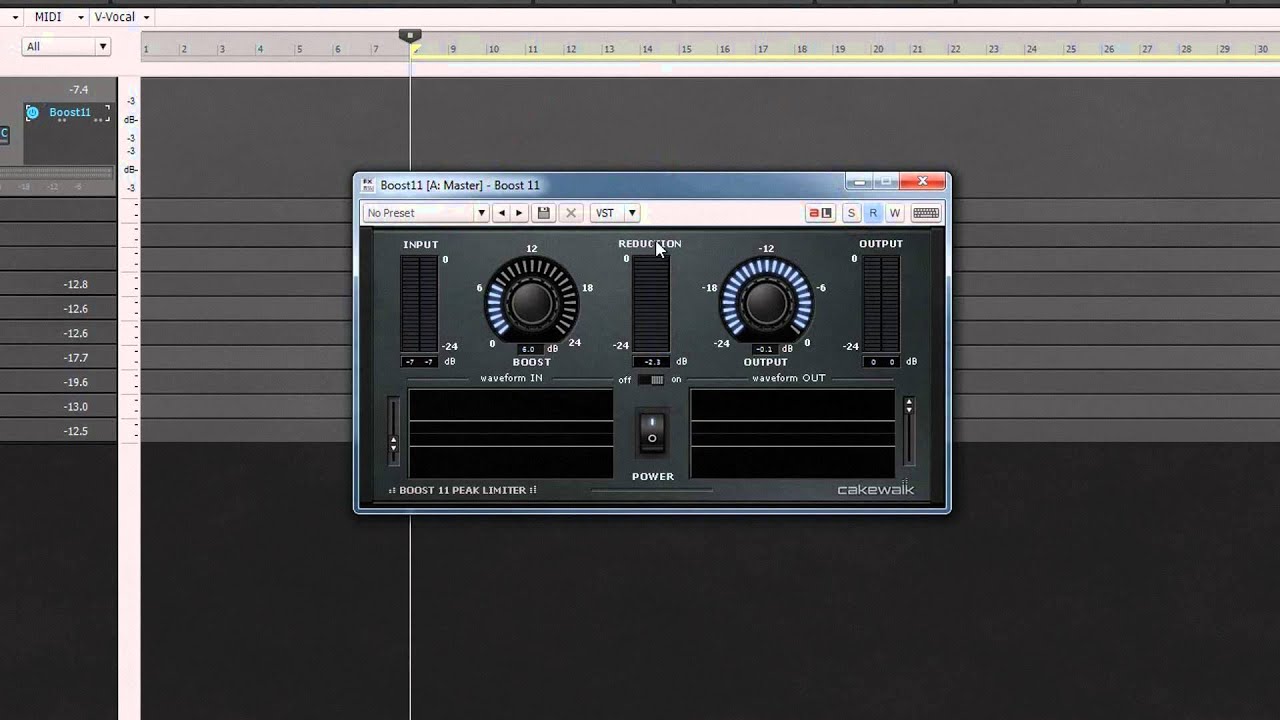Adjust waveform OUT zoom slider

coord(908,430)
